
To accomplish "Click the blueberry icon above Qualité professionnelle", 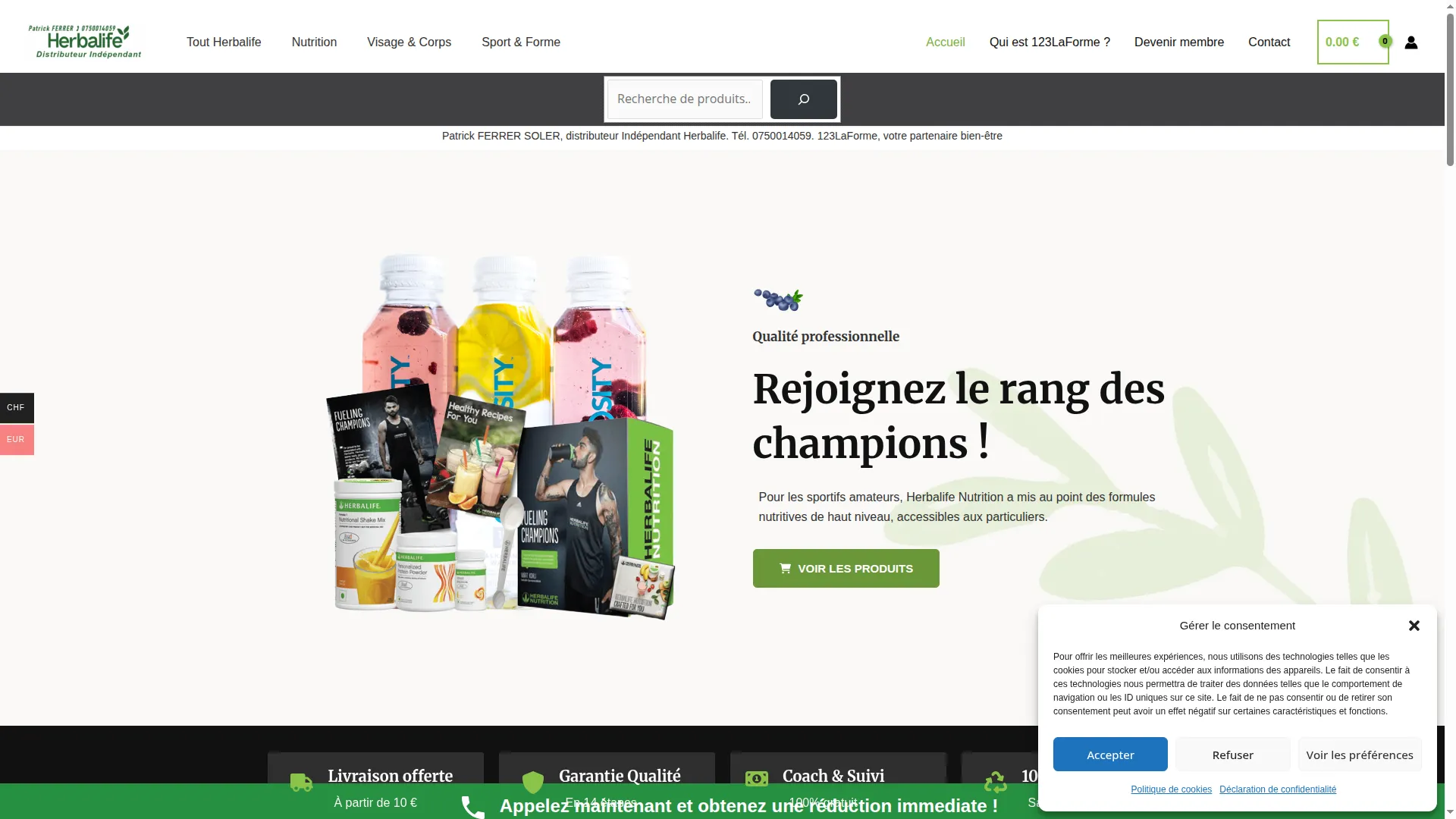I will pyautogui.click(x=778, y=300).
